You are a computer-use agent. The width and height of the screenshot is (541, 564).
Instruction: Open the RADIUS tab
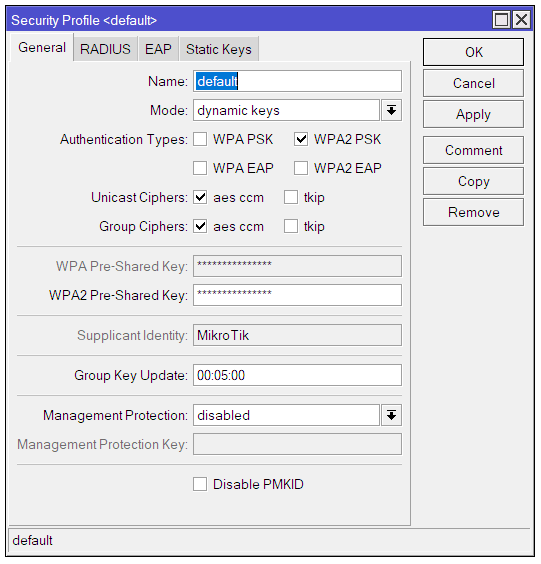[105, 49]
